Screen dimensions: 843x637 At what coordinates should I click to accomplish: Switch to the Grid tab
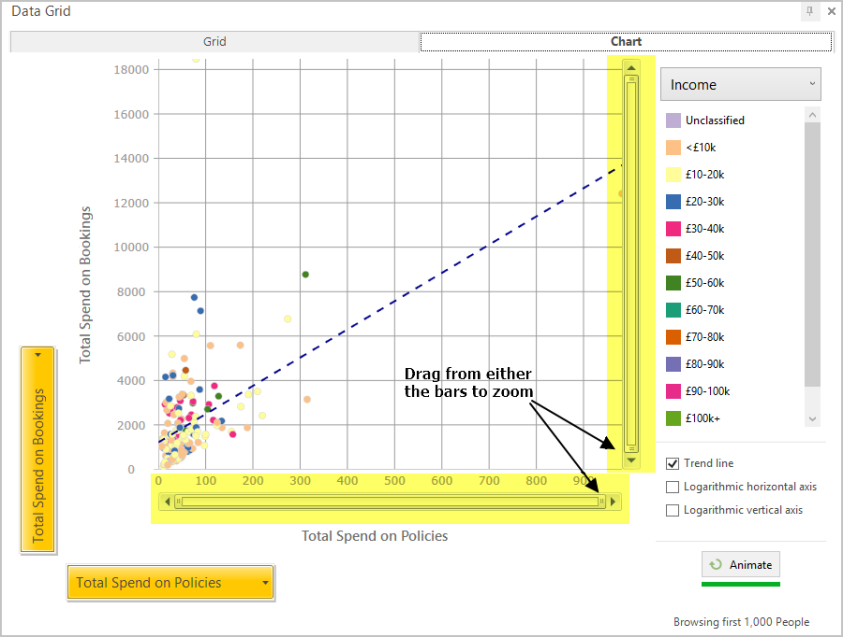click(214, 41)
